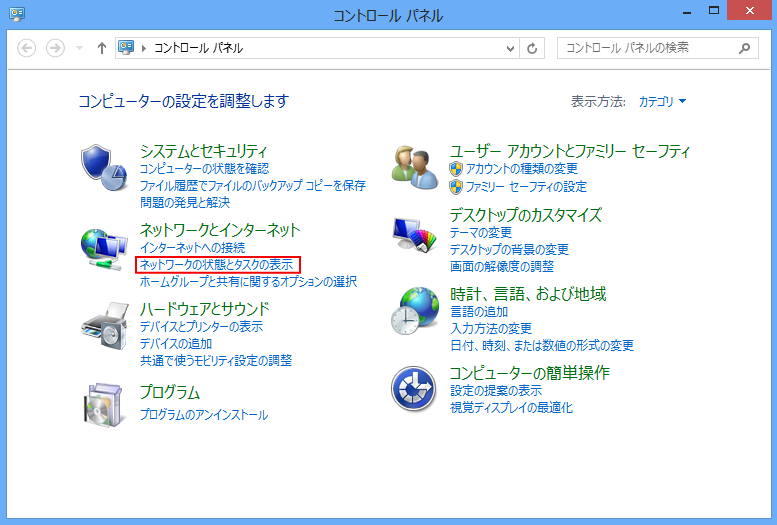Click the Control Panel icon in address bar

126,48
